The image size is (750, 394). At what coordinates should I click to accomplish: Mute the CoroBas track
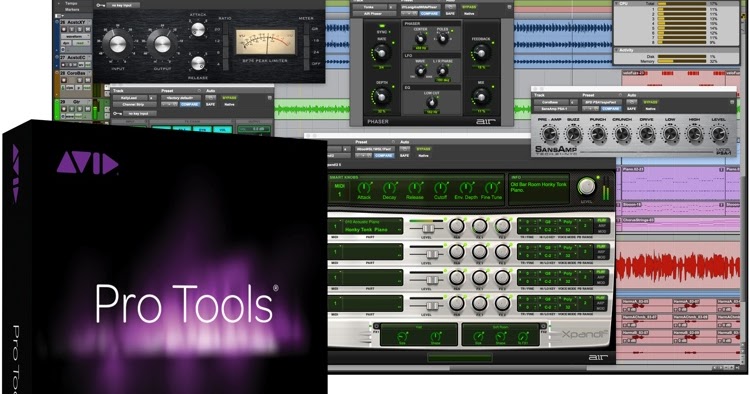coord(87,80)
